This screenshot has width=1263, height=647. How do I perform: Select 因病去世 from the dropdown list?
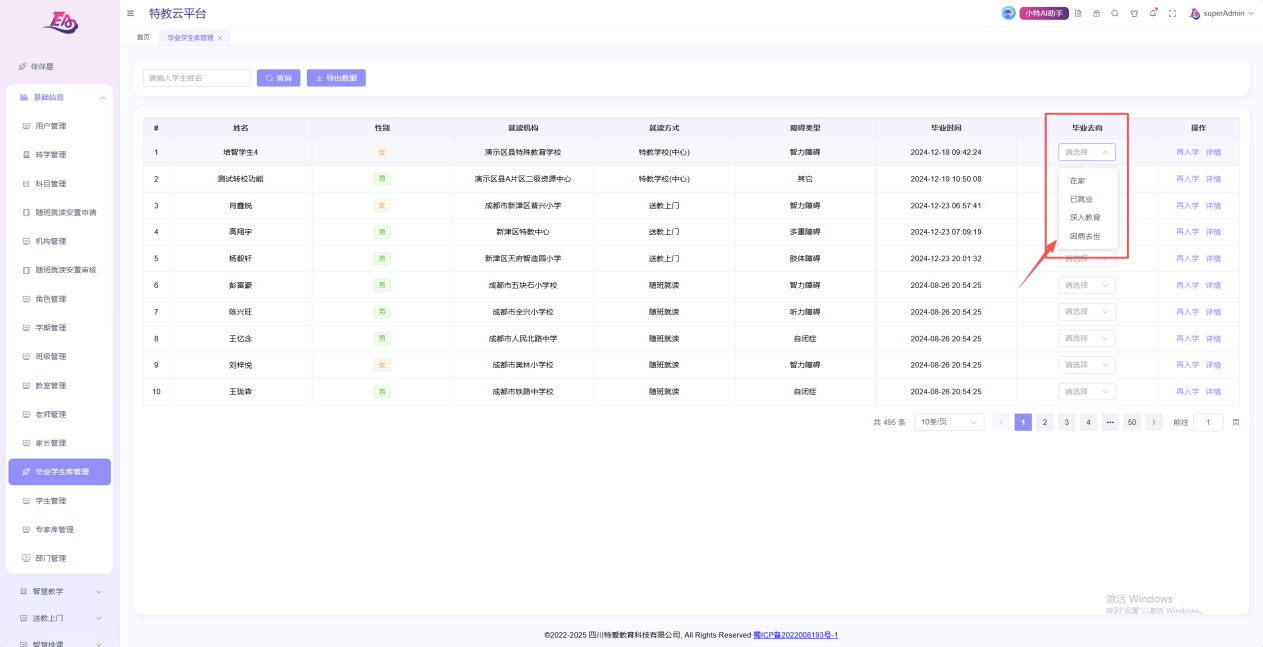(1088, 236)
